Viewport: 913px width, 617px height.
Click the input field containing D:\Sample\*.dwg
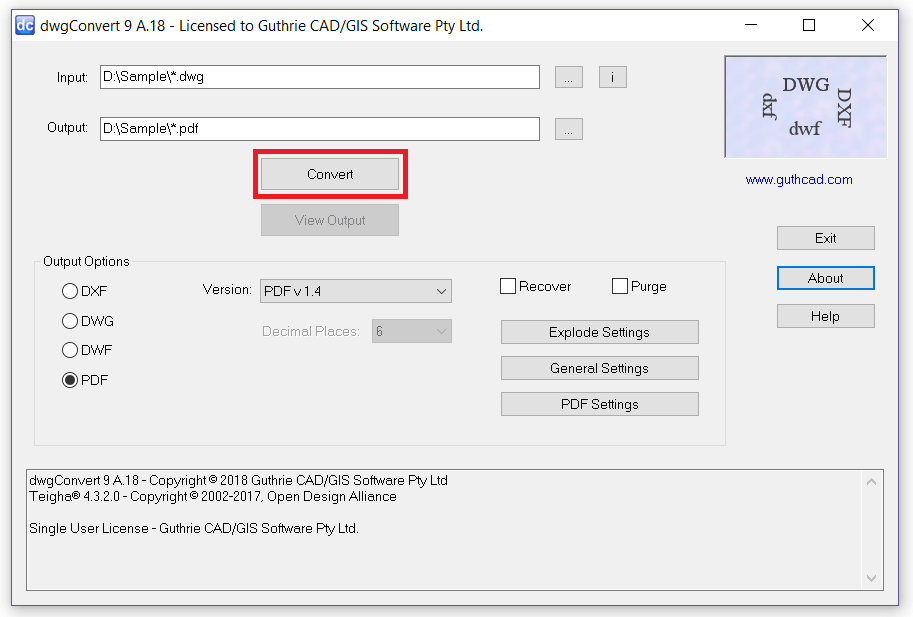pyautogui.click(x=320, y=77)
